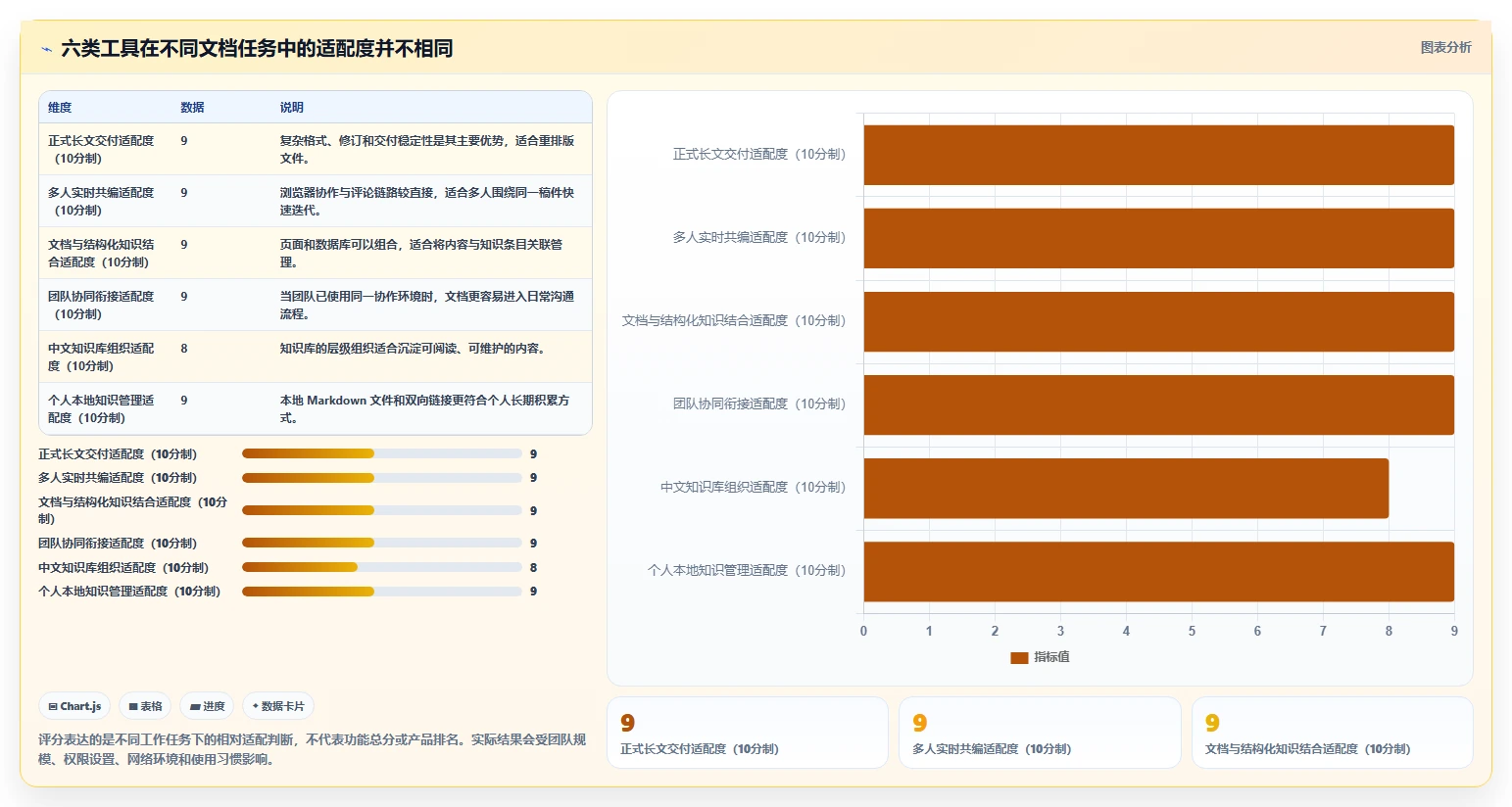Screen dimensions: 1512x807
Task: Click the 多人实时共编适配度 chart bar
Action: click(1158, 238)
